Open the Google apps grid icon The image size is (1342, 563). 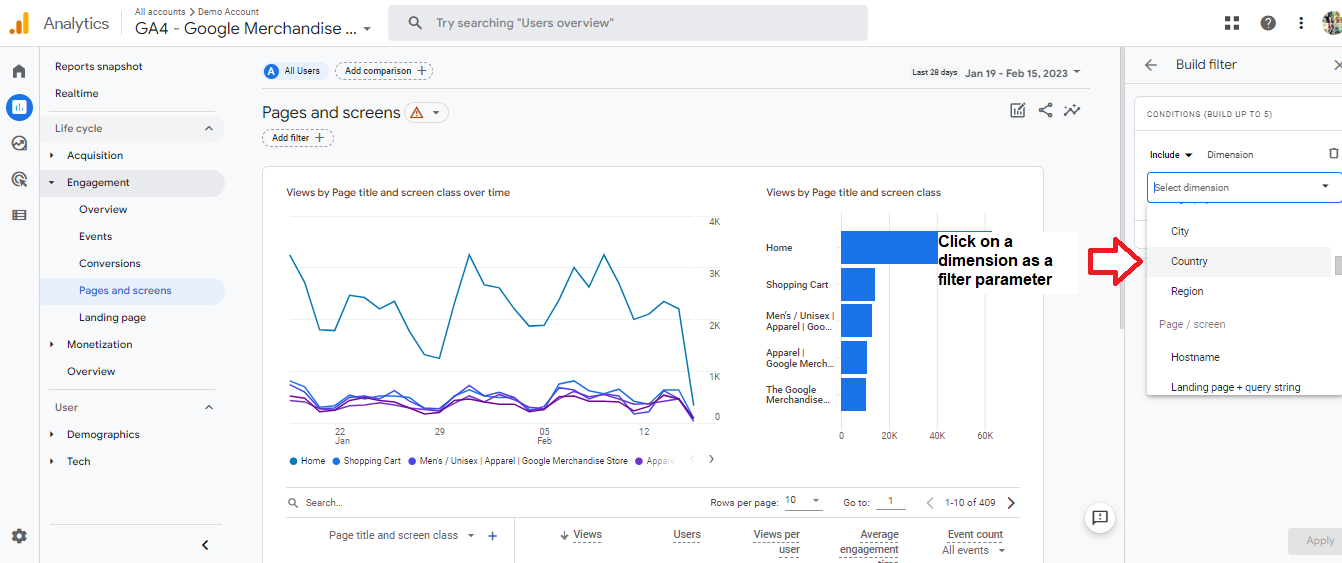1232,23
